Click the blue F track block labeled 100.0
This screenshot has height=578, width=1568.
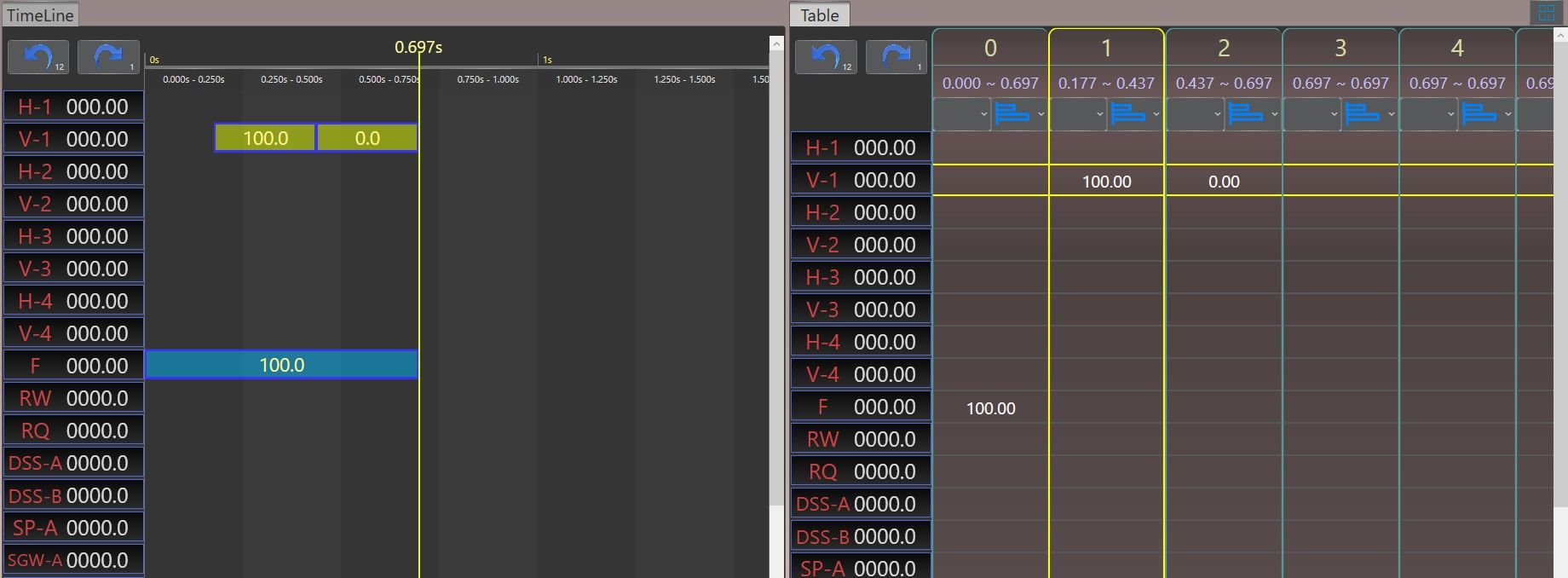[281, 365]
